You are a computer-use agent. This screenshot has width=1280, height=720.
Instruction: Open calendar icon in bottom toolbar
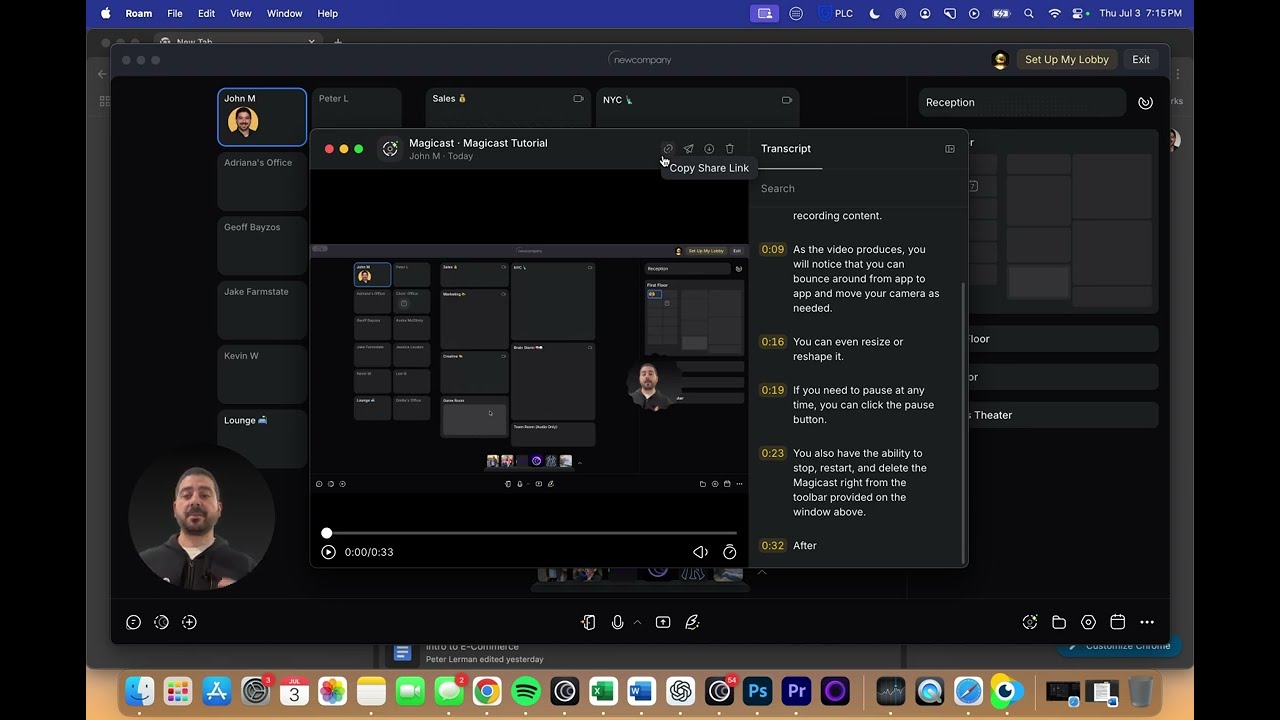(x=1118, y=622)
